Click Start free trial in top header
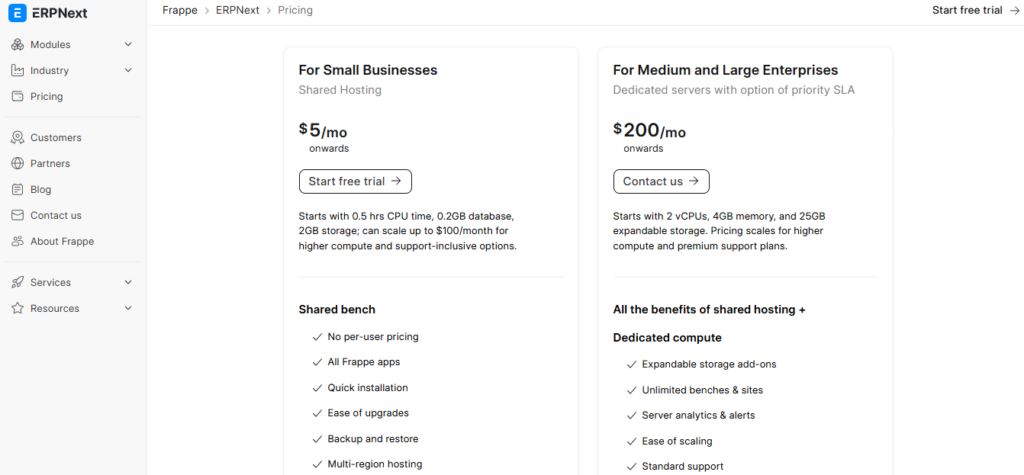1024x475 pixels. pos(967,10)
